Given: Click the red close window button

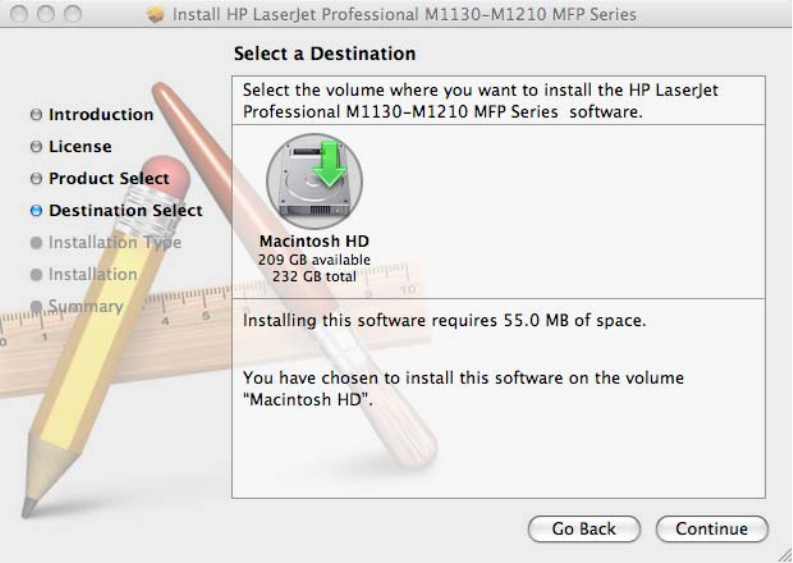Looking at the screenshot, I should point(19,14).
